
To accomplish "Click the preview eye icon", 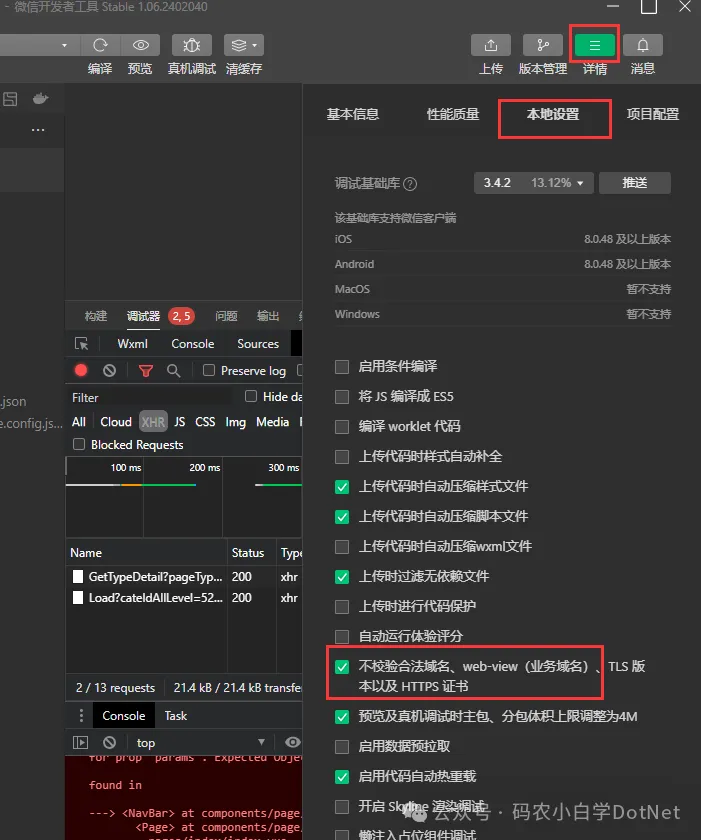I will point(140,46).
